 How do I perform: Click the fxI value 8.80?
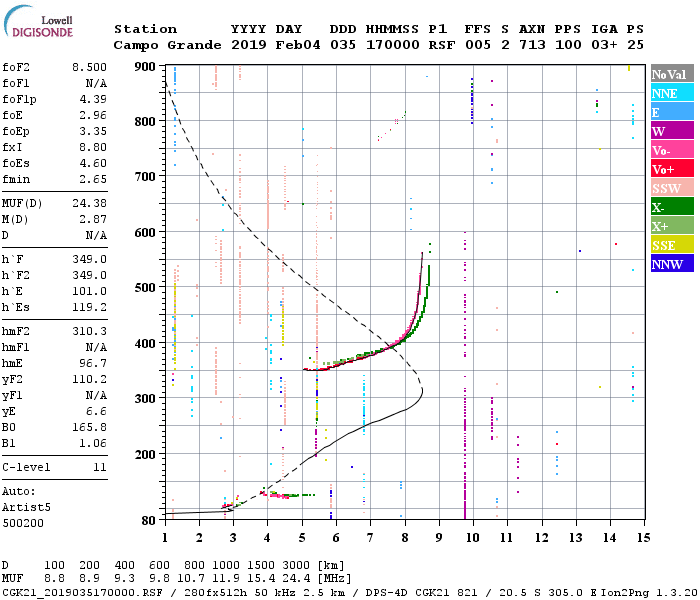[93, 147]
